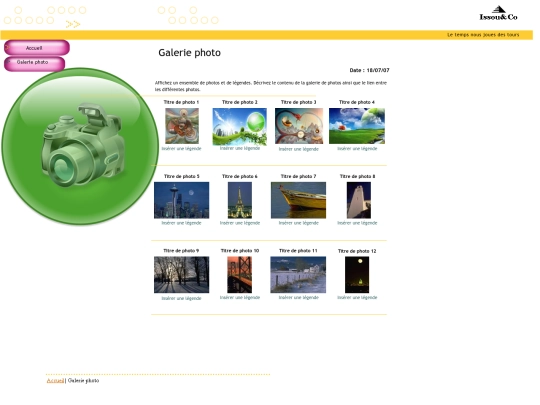Open the Galerie photo pink button
Image resolution: width=540 pixels, height=405 pixels.
click(x=34, y=63)
